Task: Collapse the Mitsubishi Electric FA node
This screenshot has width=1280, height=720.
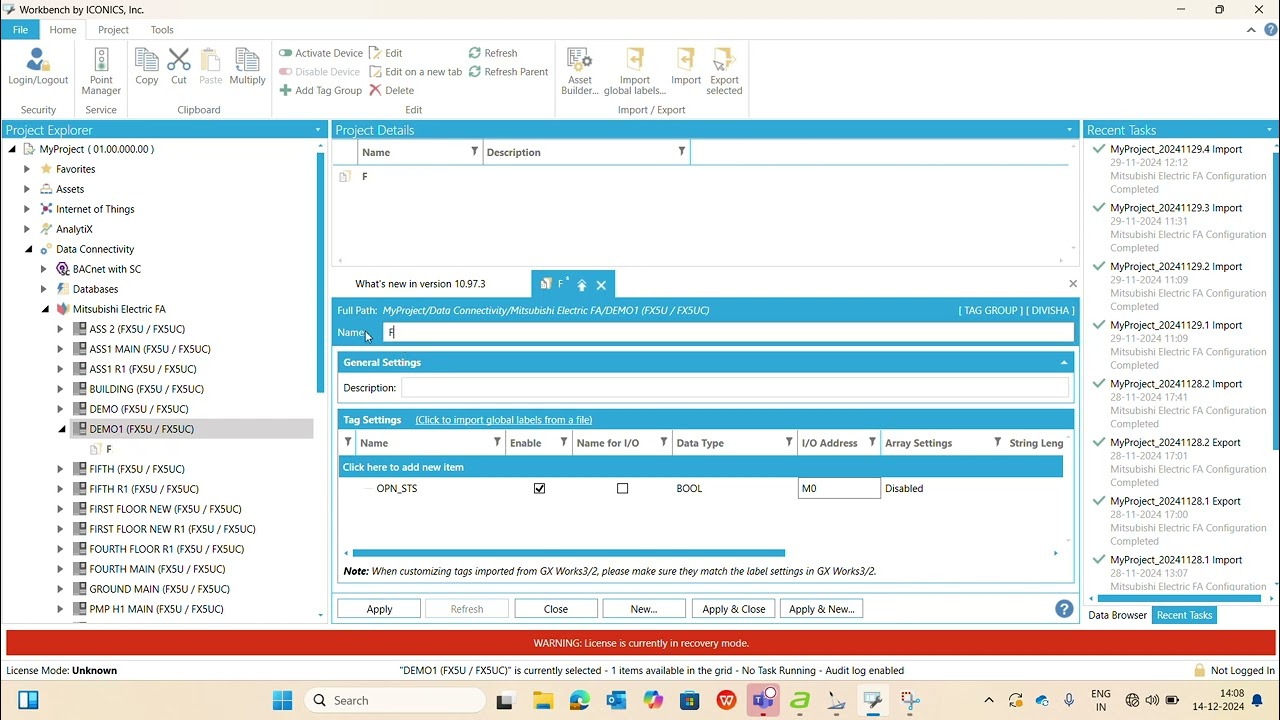Action: click(x=45, y=309)
